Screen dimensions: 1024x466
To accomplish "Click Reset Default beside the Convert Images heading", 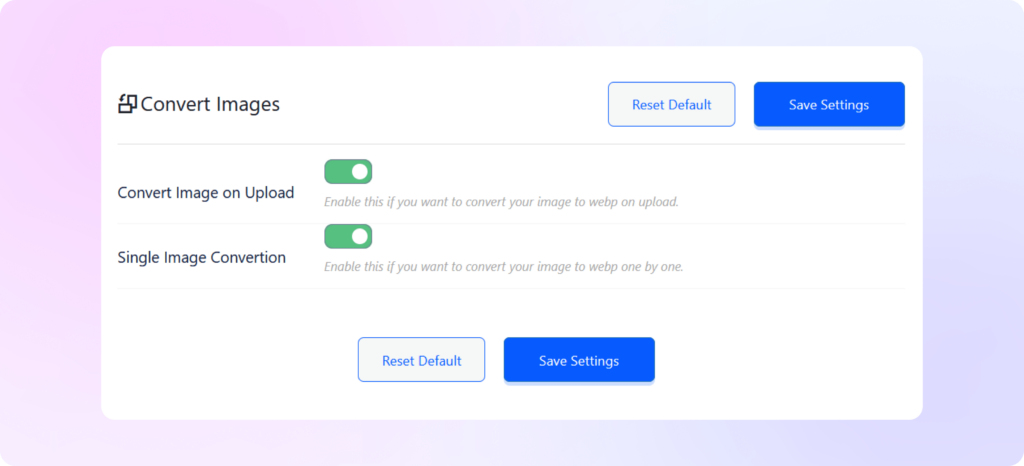I will click(x=671, y=104).
